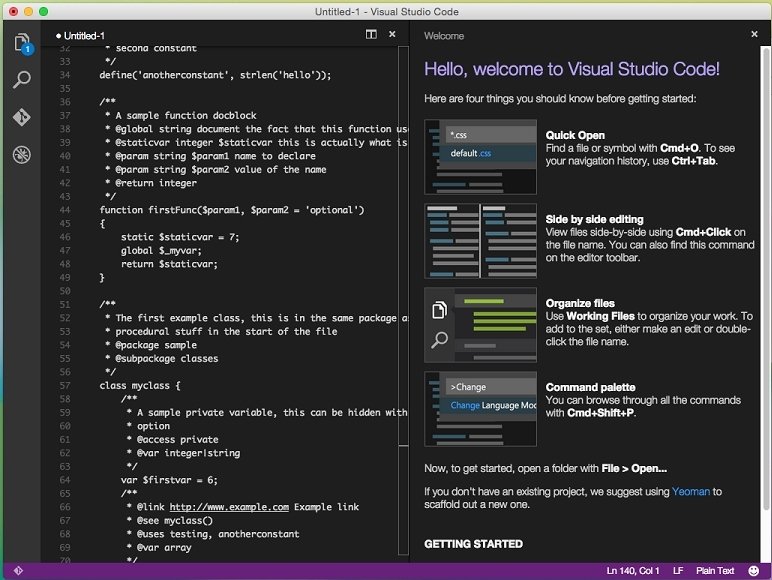Click the Git status icon in status bar
The width and height of the screenshot is (772, 580).
point(18,571)
